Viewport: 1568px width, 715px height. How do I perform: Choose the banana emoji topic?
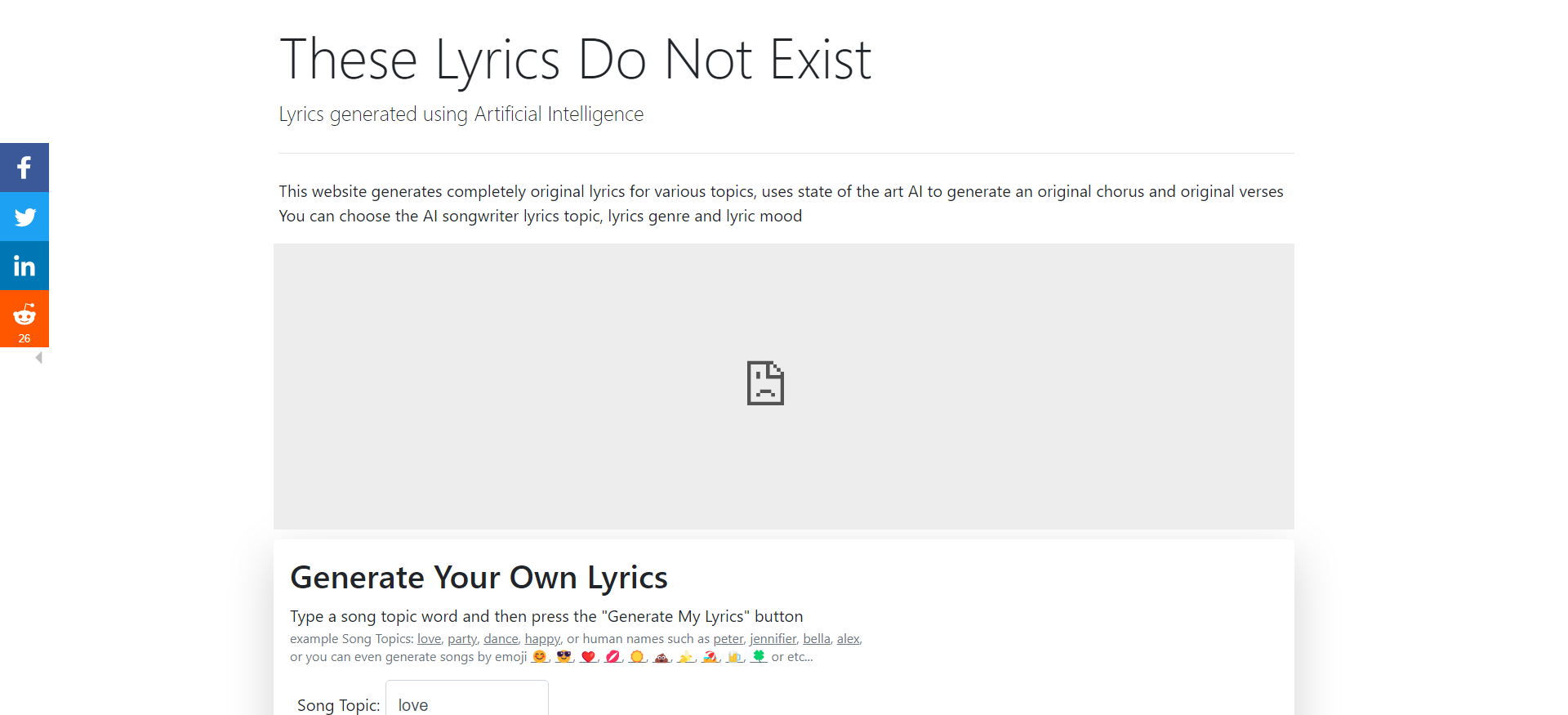686,656
